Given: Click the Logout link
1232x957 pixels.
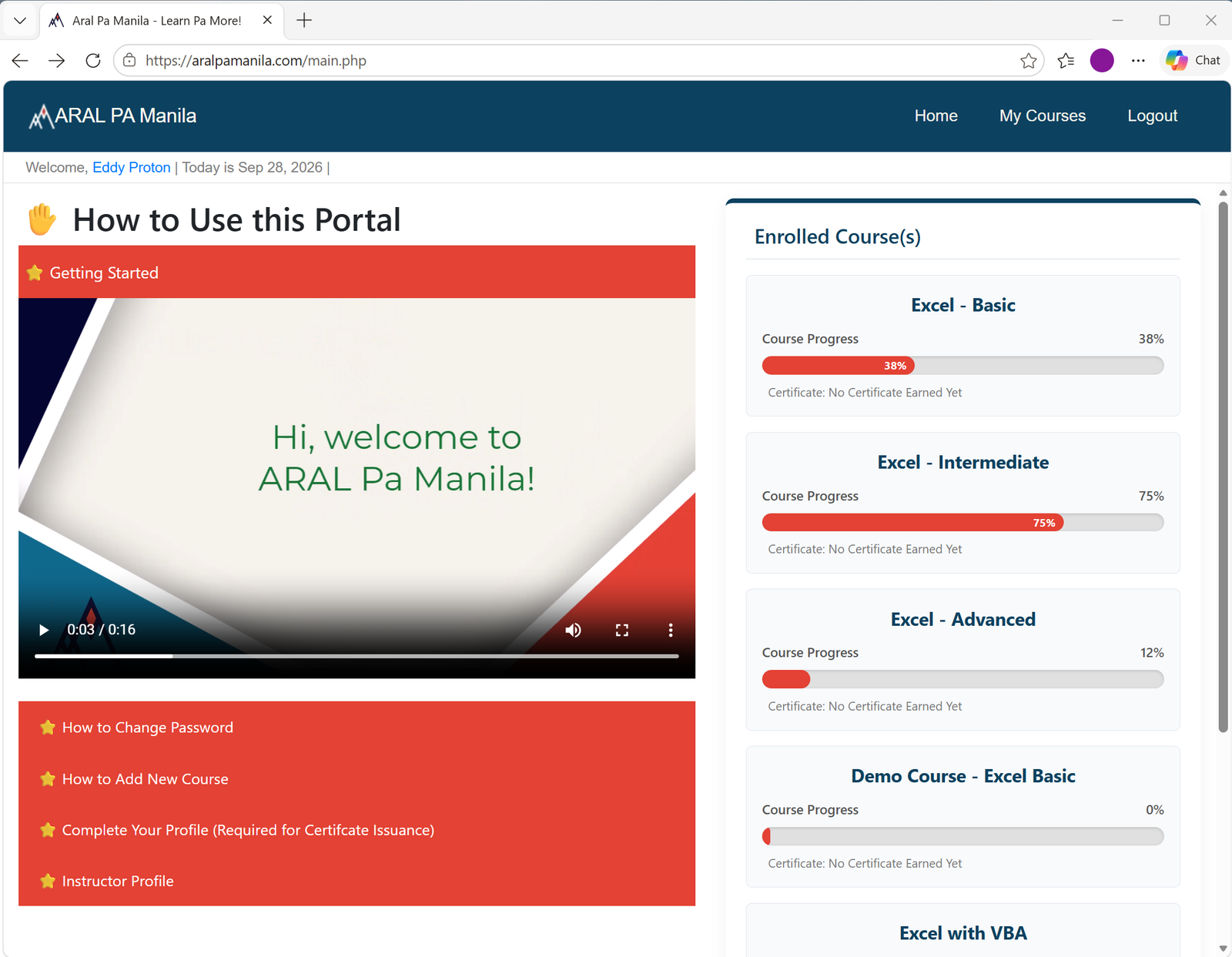Looking at the screenshot, I should pyautogui.click(x=1152, y=116).
